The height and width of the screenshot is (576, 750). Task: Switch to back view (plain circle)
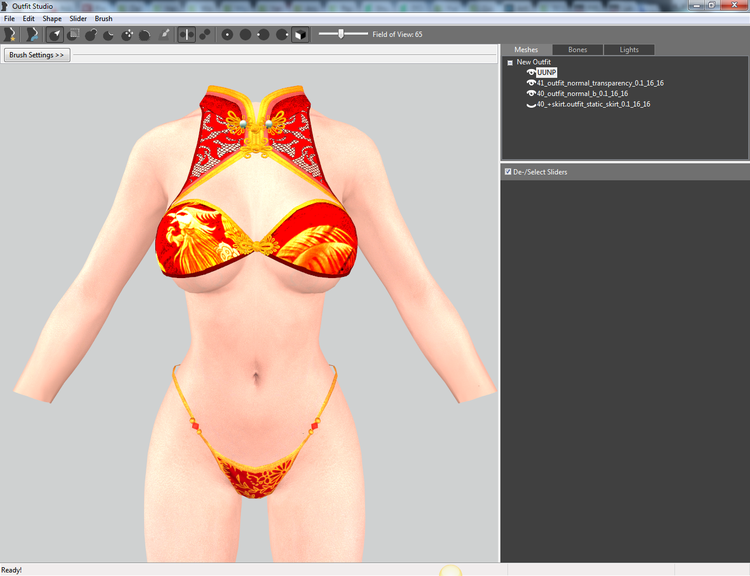245,34
